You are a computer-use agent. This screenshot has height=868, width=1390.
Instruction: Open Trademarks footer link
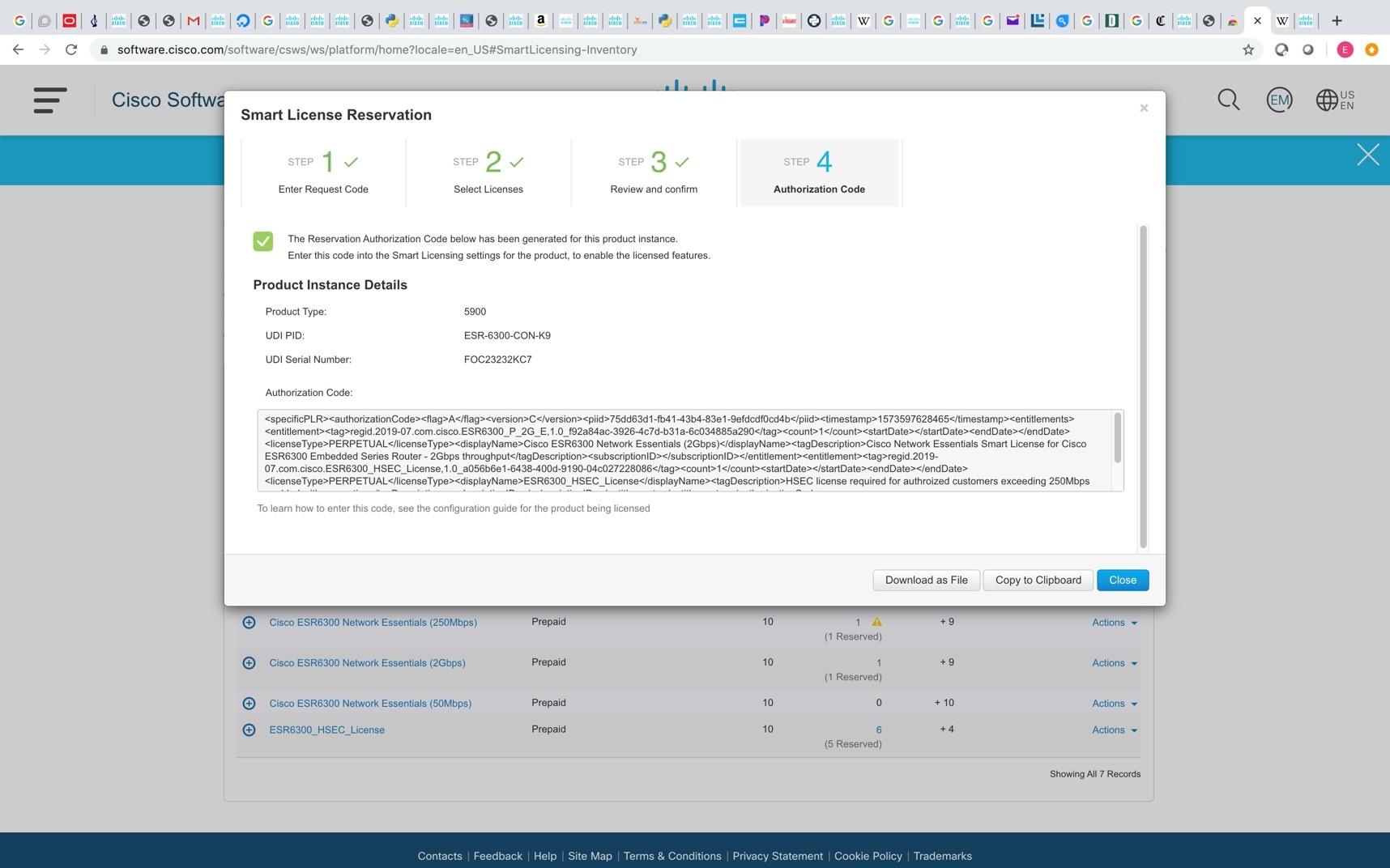coord(942,856)
